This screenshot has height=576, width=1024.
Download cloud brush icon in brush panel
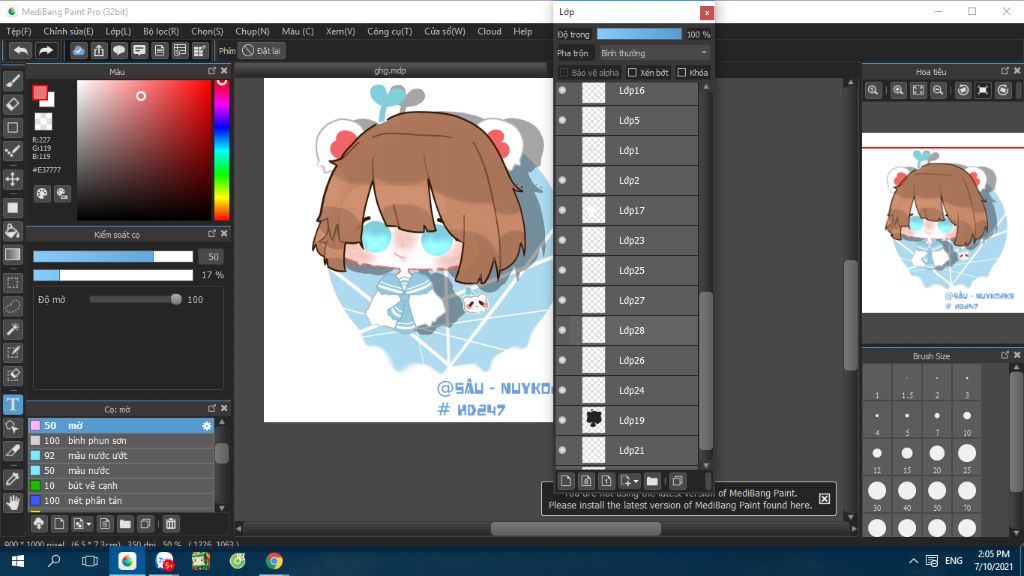tap(39, 524)
